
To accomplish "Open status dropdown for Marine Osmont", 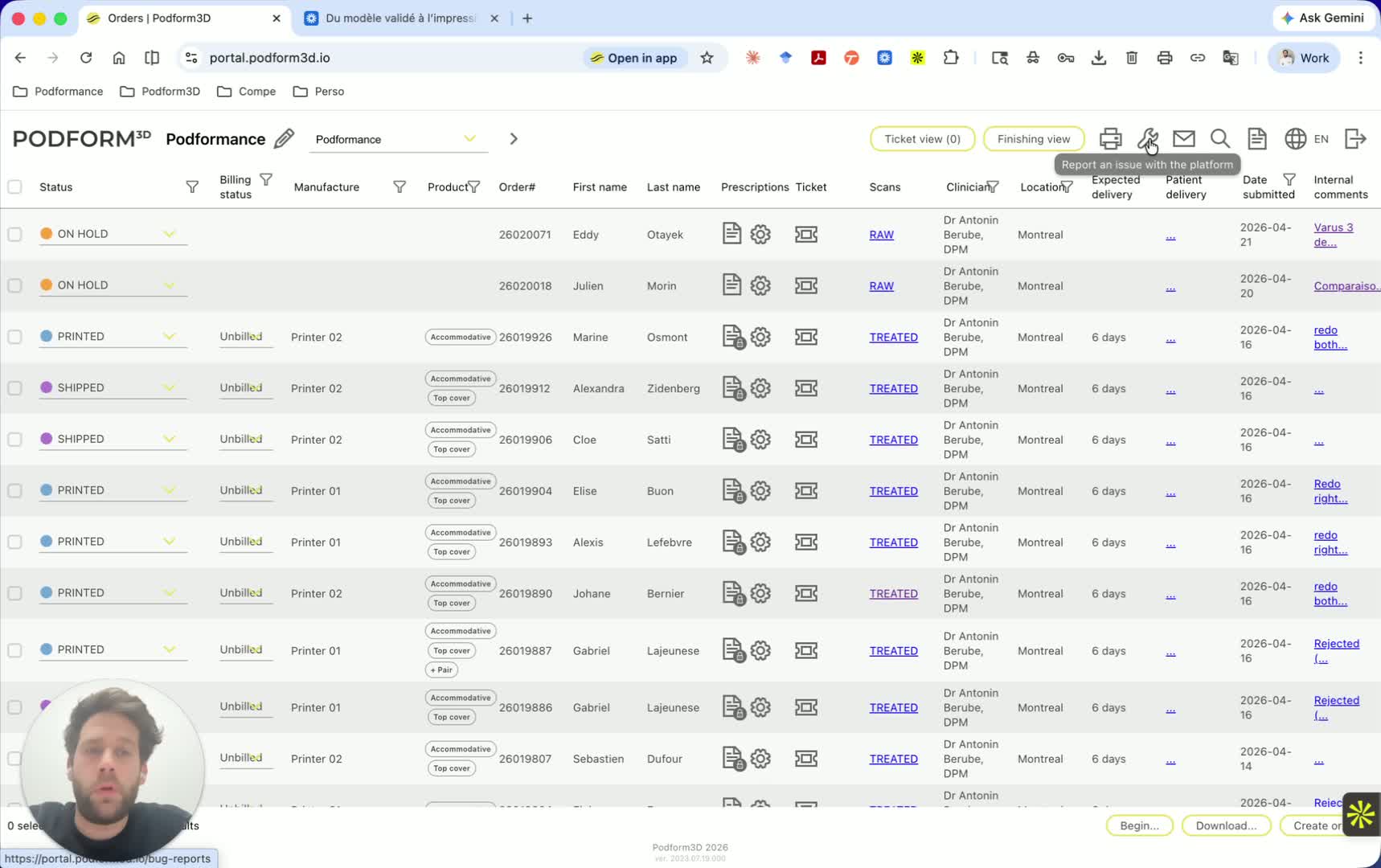I will click(113, 337).
